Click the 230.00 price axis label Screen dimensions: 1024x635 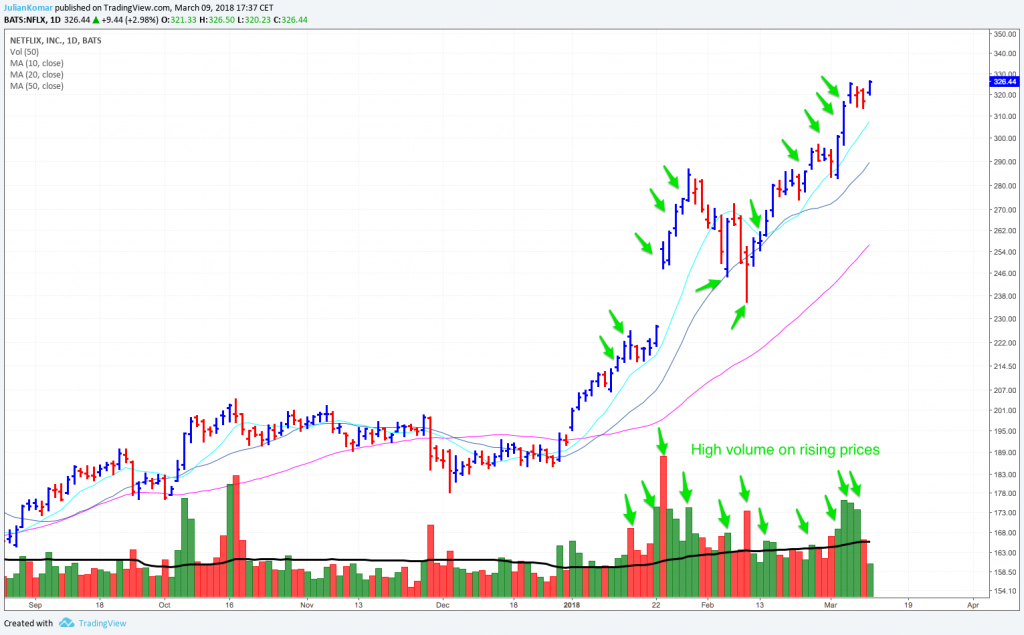point(1005,319)
